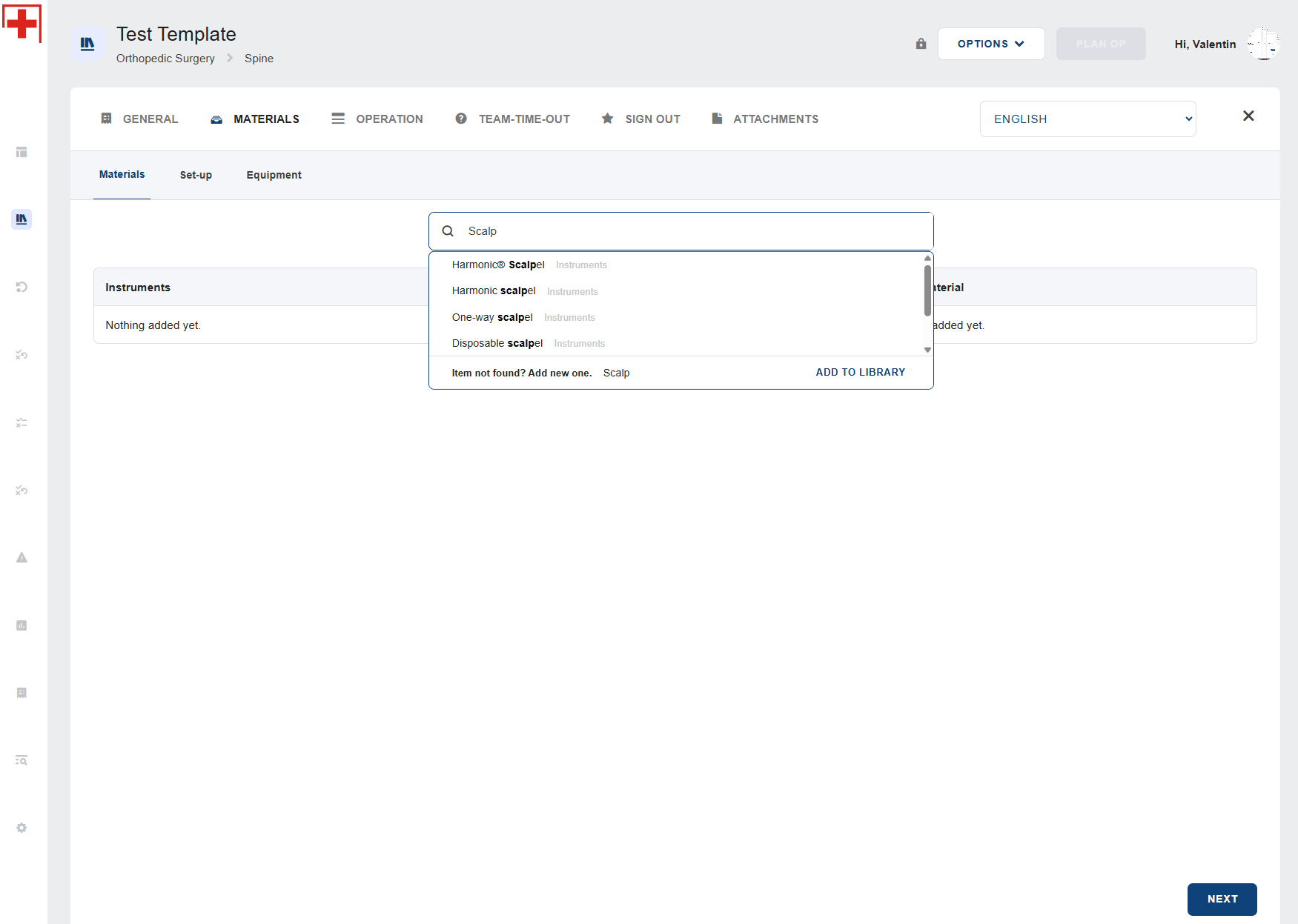Click ADD TO LIBRARY
Screen dimensions: 1298x924
tap(861, 373)
